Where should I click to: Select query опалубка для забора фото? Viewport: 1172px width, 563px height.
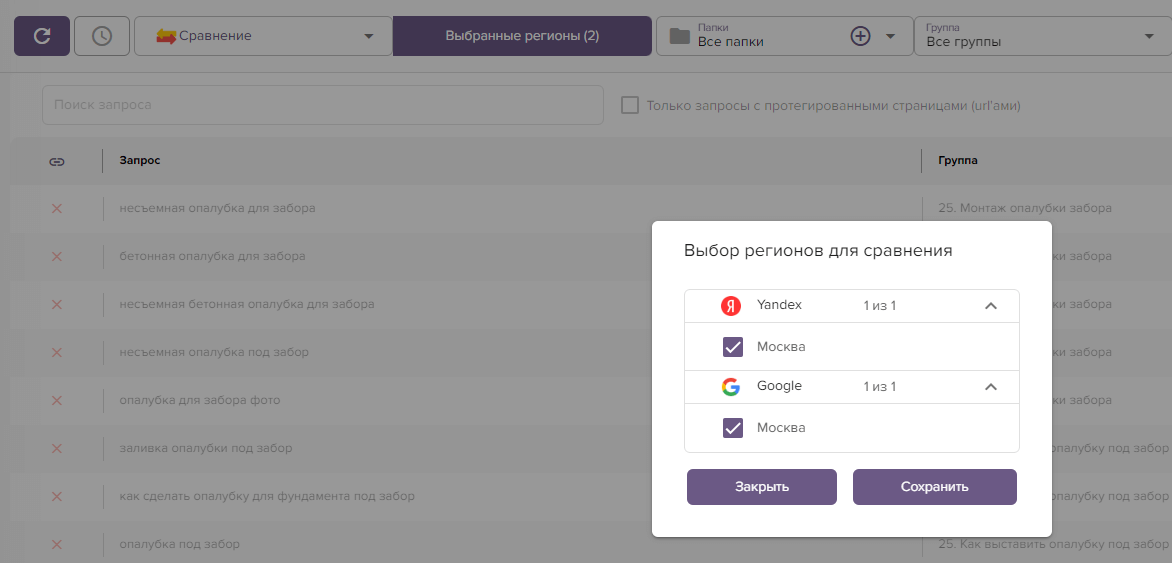click(200, 400)
